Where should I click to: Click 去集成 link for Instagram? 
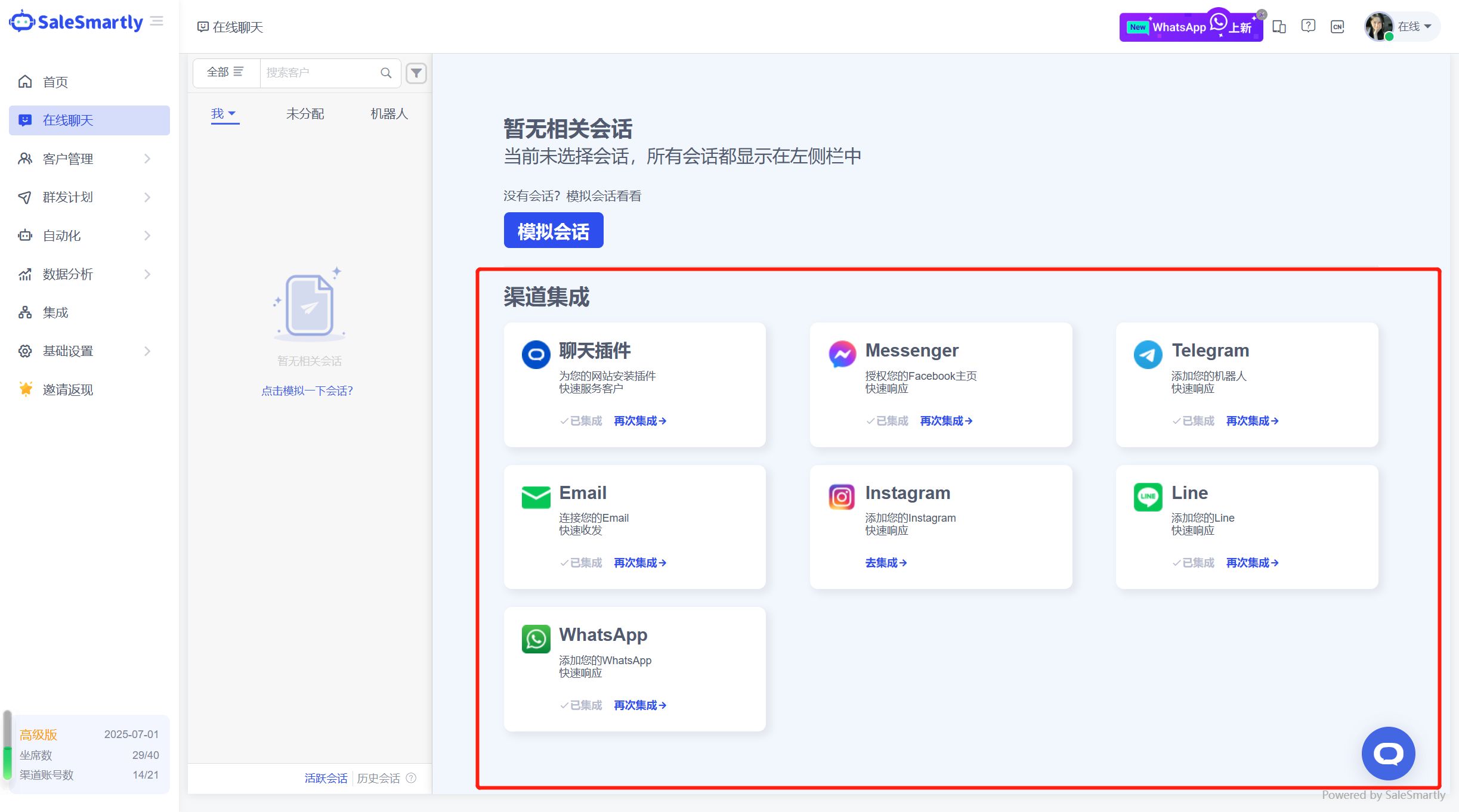[x=886, y=563]
